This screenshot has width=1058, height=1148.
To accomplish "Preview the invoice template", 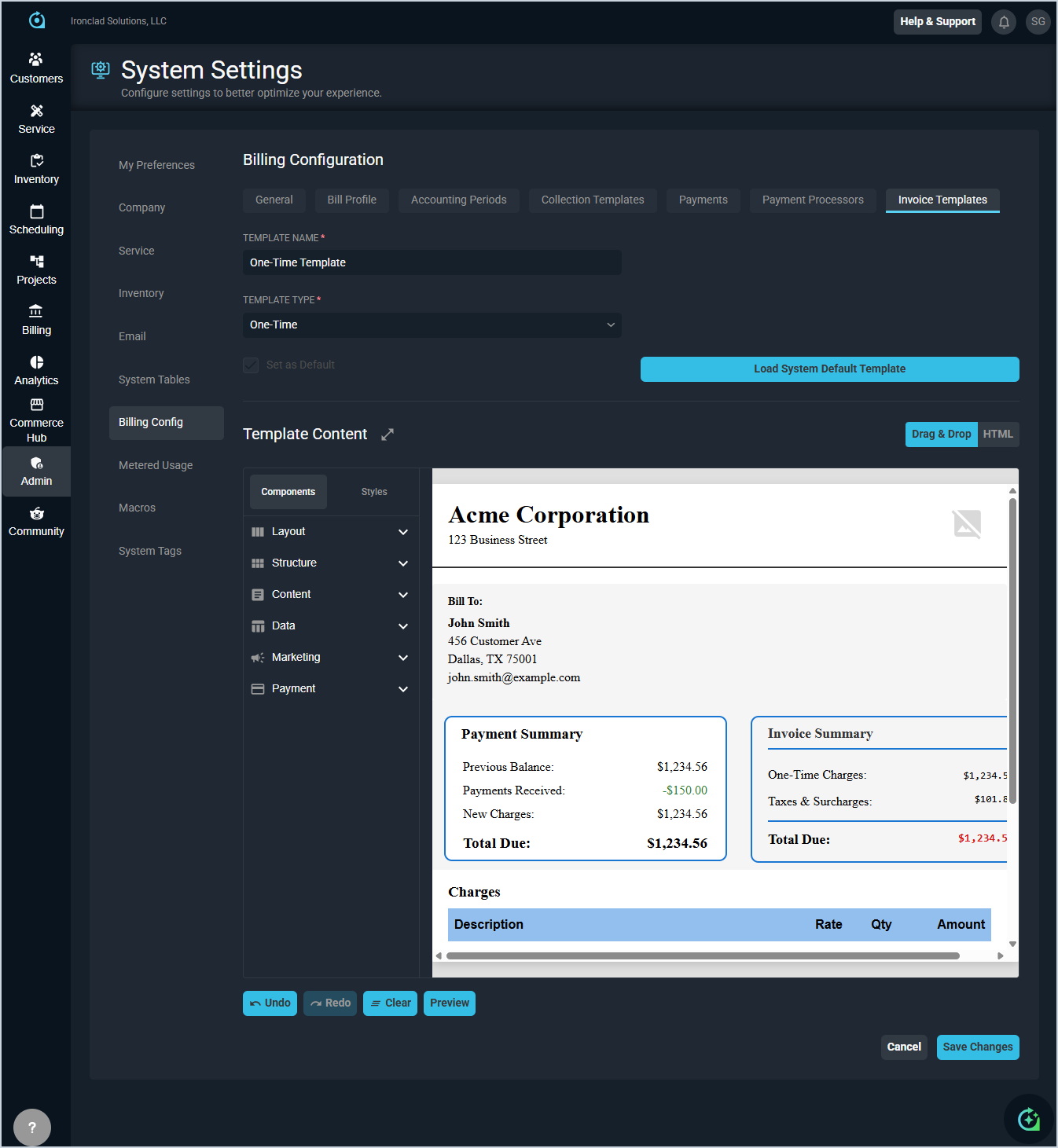I will tap(450, 1003).
